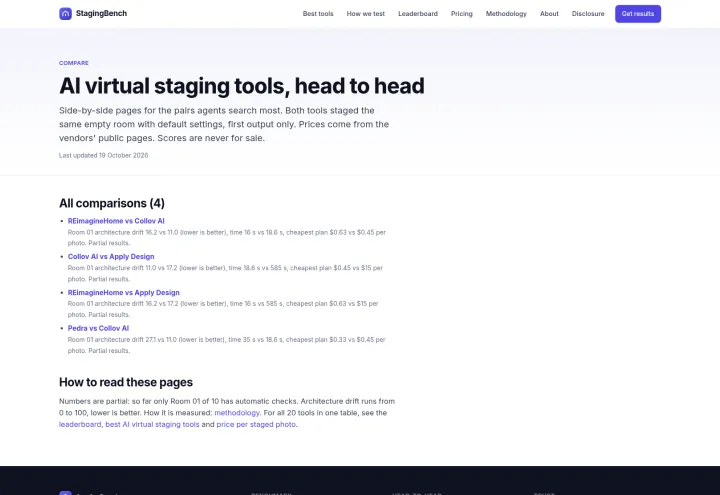Open How we test page
The image size is (720, 495).
(x=366, y=14)
